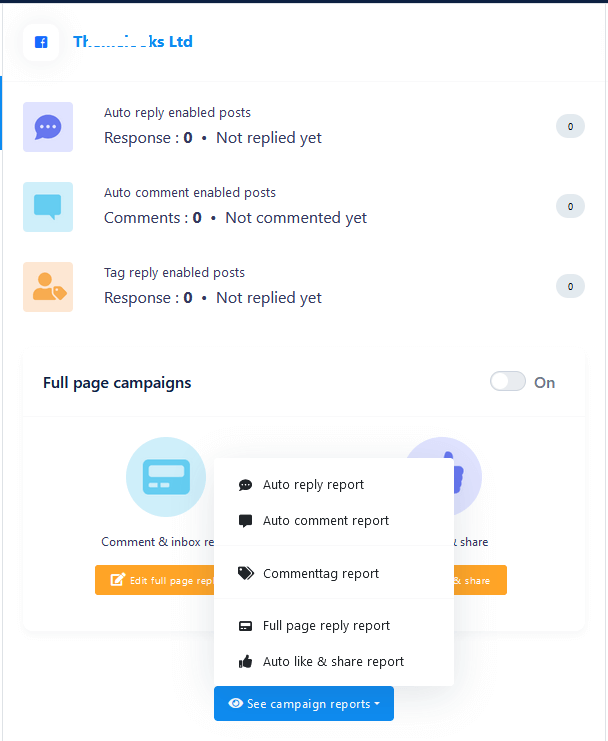The width and height of the screenshot is (608, 741).
Task: Open the page name link in header
Action: [x=133, y=42]
